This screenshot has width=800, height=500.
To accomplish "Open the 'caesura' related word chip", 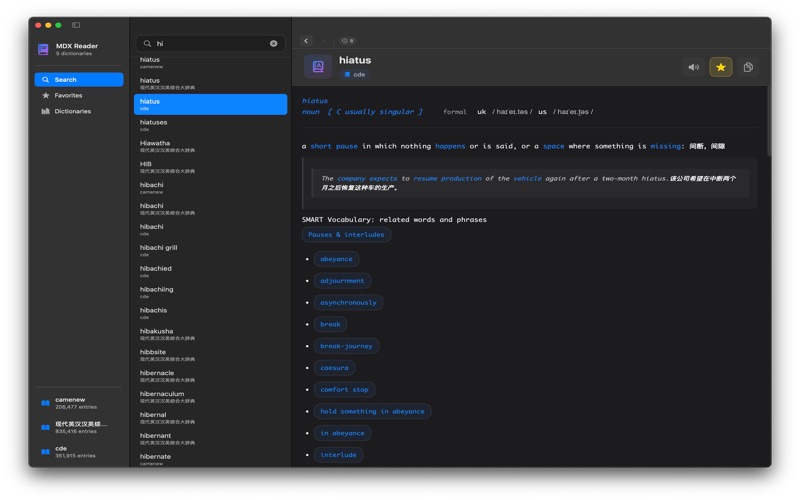I will click(x=335, y=368).
